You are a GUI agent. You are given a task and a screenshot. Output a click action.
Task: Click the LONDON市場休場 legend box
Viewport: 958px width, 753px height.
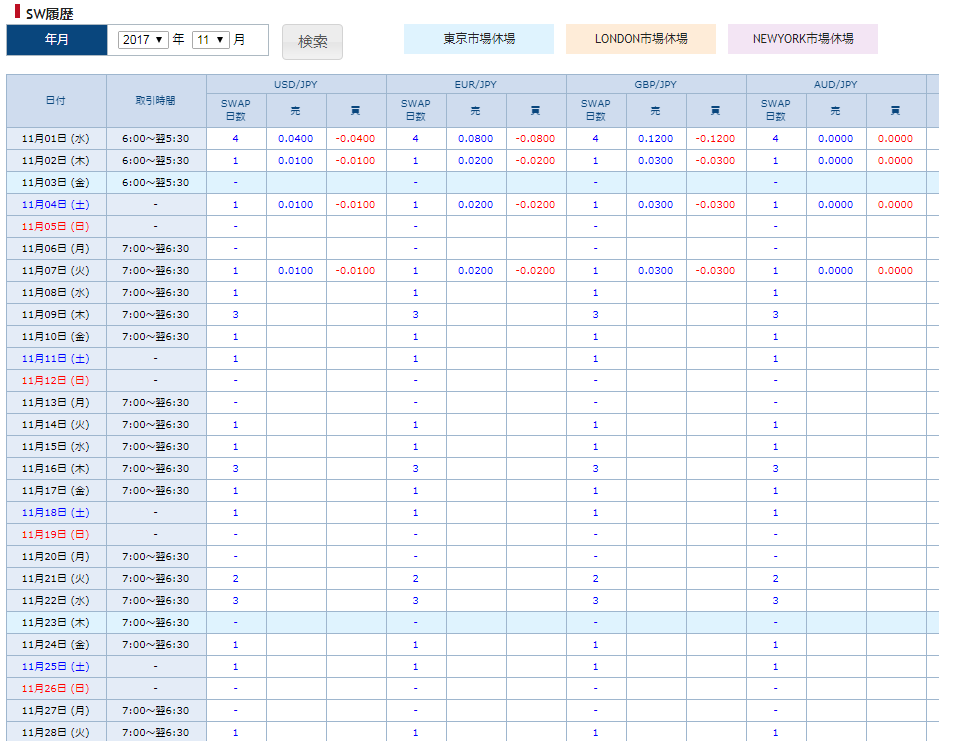641,39
